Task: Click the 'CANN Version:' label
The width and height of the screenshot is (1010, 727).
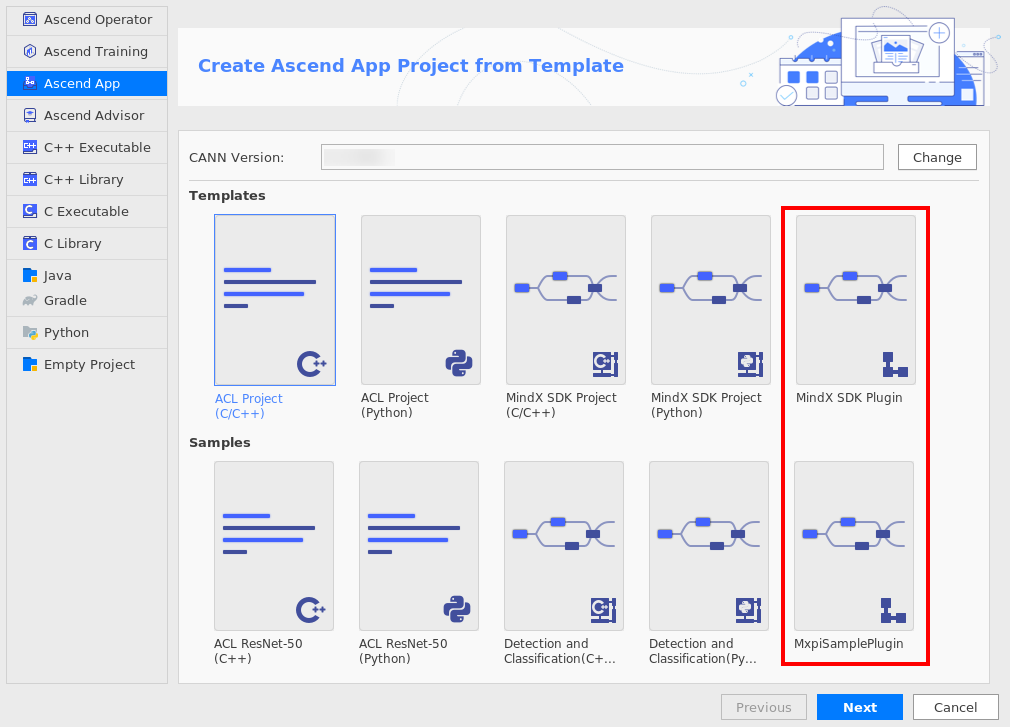Action: 236,157
